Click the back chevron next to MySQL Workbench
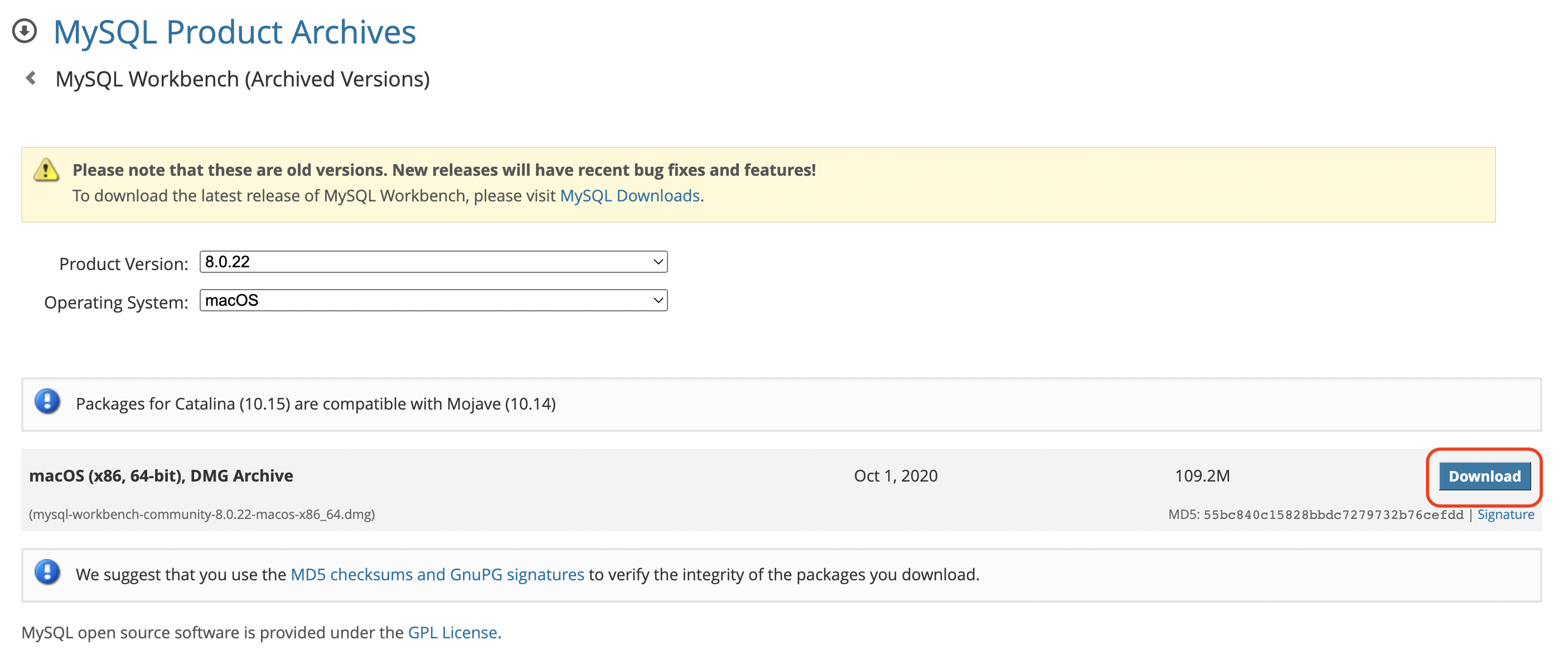Image resolution: width=1568 pixels, height=659 pixels. click(x=31, y=78)
